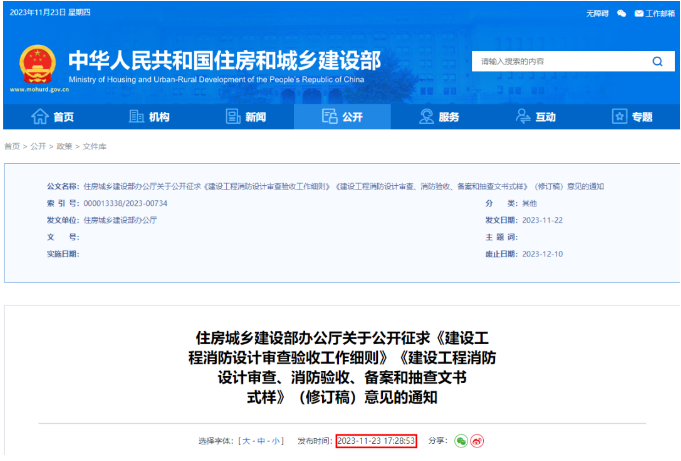
Task: Open the 专题 navigation tab
Action: (x=632, y=117)
